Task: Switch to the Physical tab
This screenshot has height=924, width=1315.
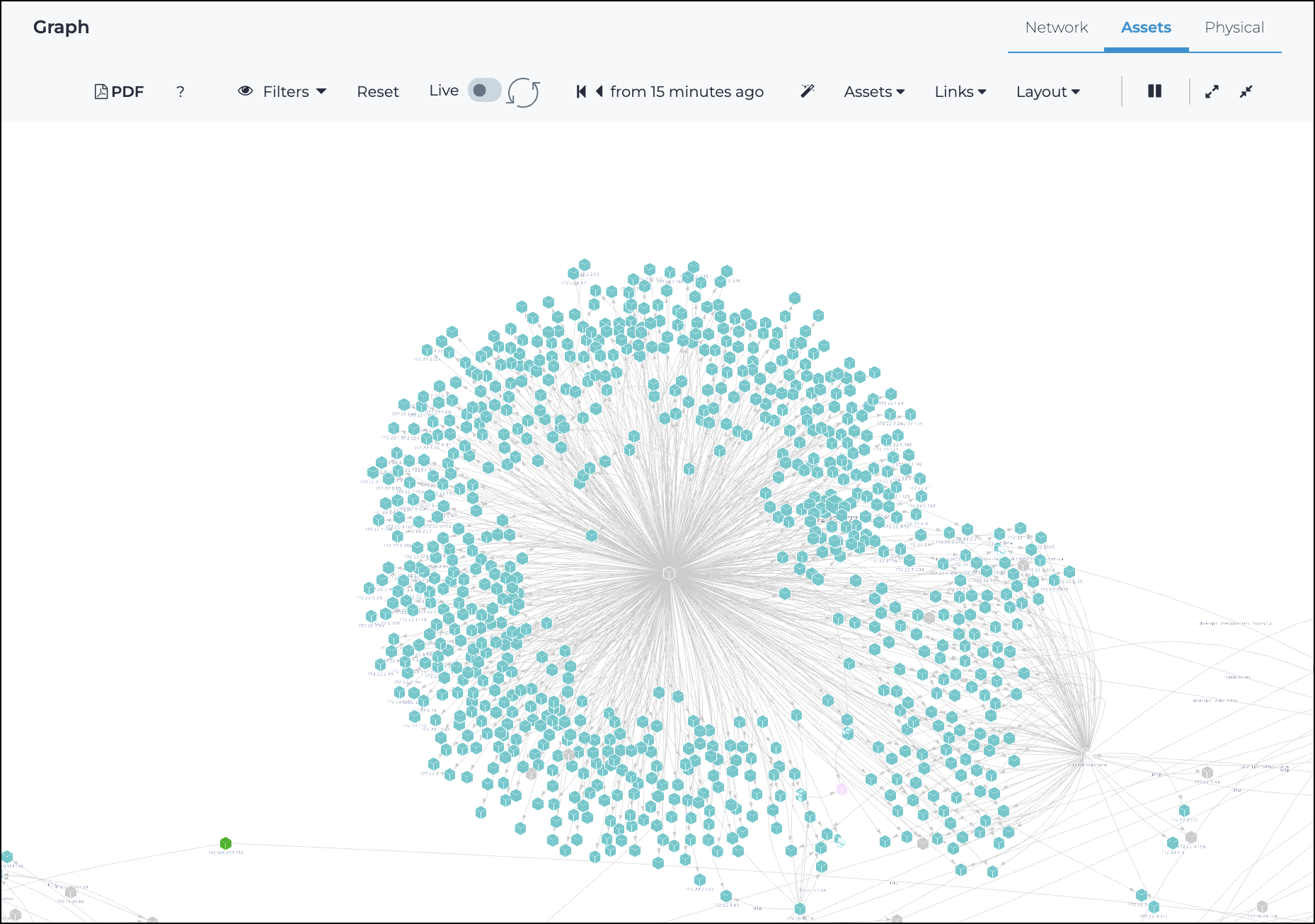Action: click(x=1234, y=28)
